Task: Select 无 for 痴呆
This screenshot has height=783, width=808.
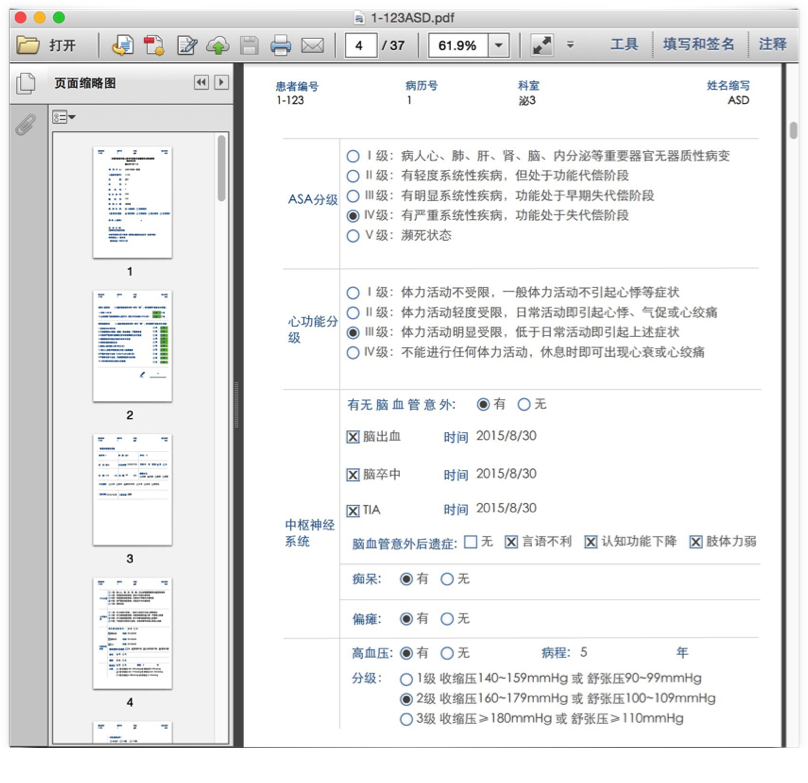Action: (x=447, y=579)
